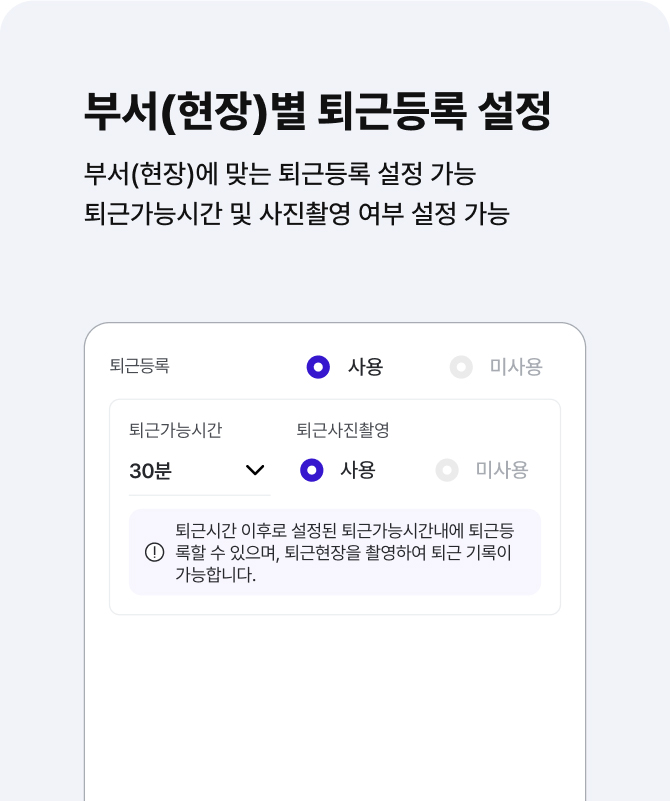
Task: Click the 퇴근등록 row label
Action: [x=139, y=366]
